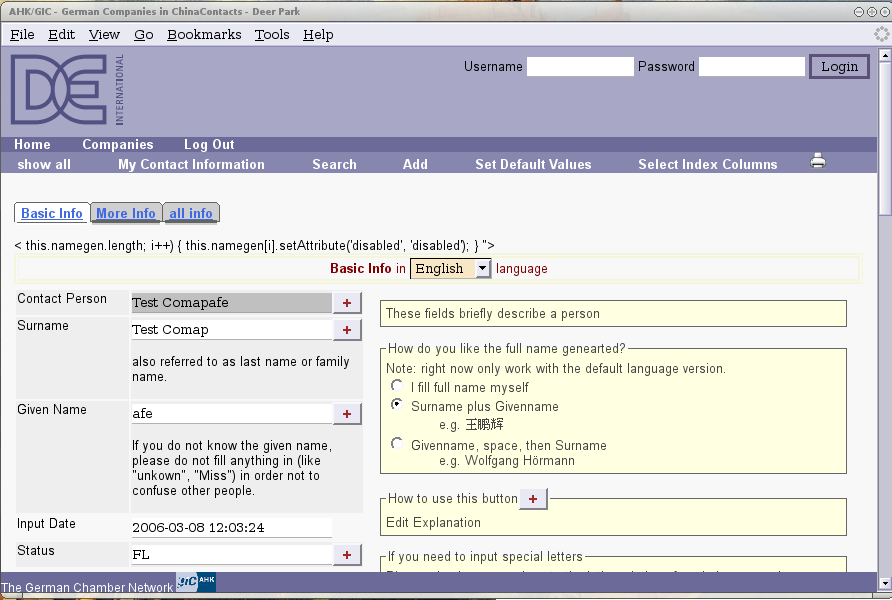Select 'Surname plus Givenname' radio button

point(397,406)
